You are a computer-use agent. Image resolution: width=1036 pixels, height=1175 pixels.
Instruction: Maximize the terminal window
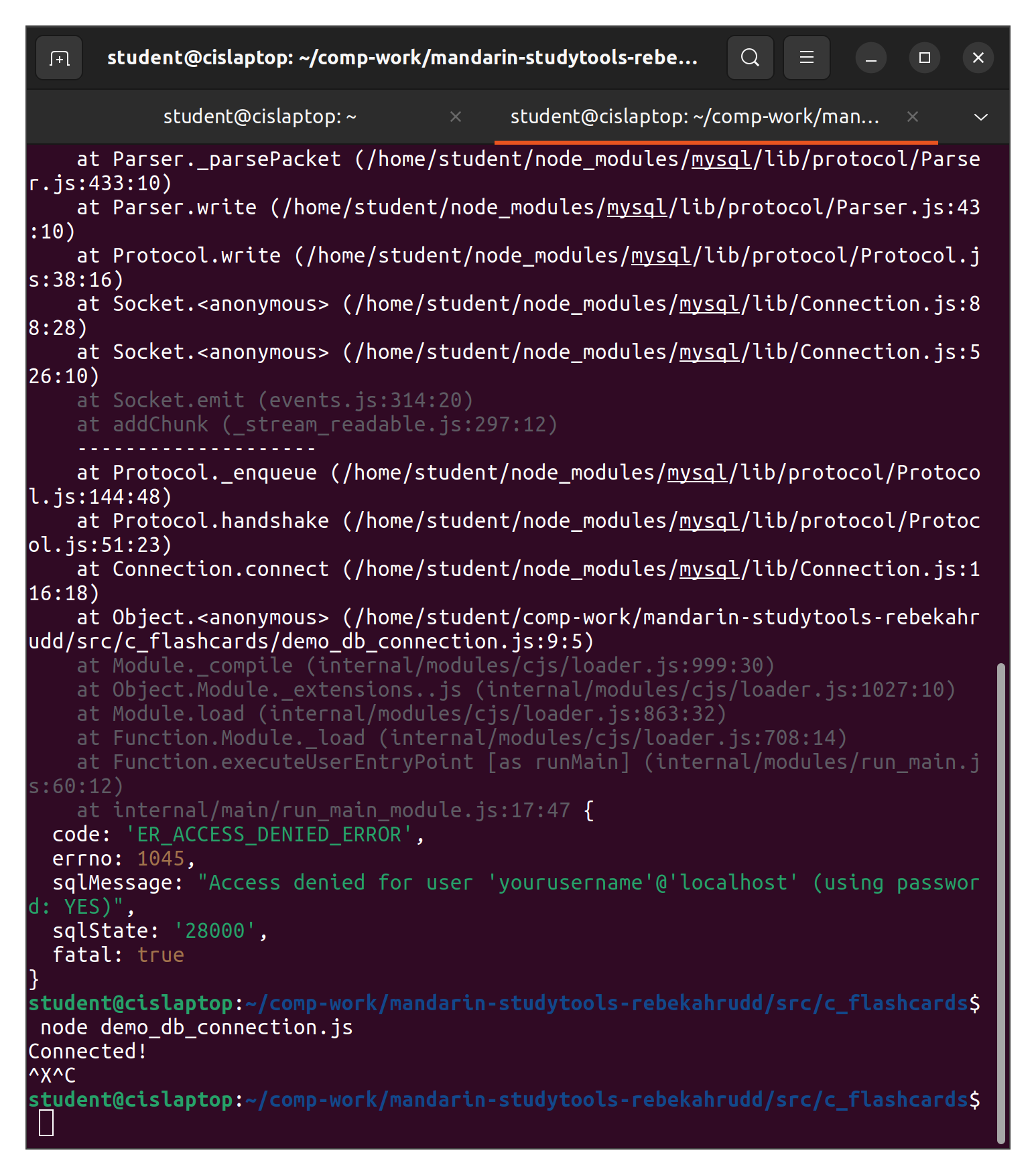[x=925, y=58]
